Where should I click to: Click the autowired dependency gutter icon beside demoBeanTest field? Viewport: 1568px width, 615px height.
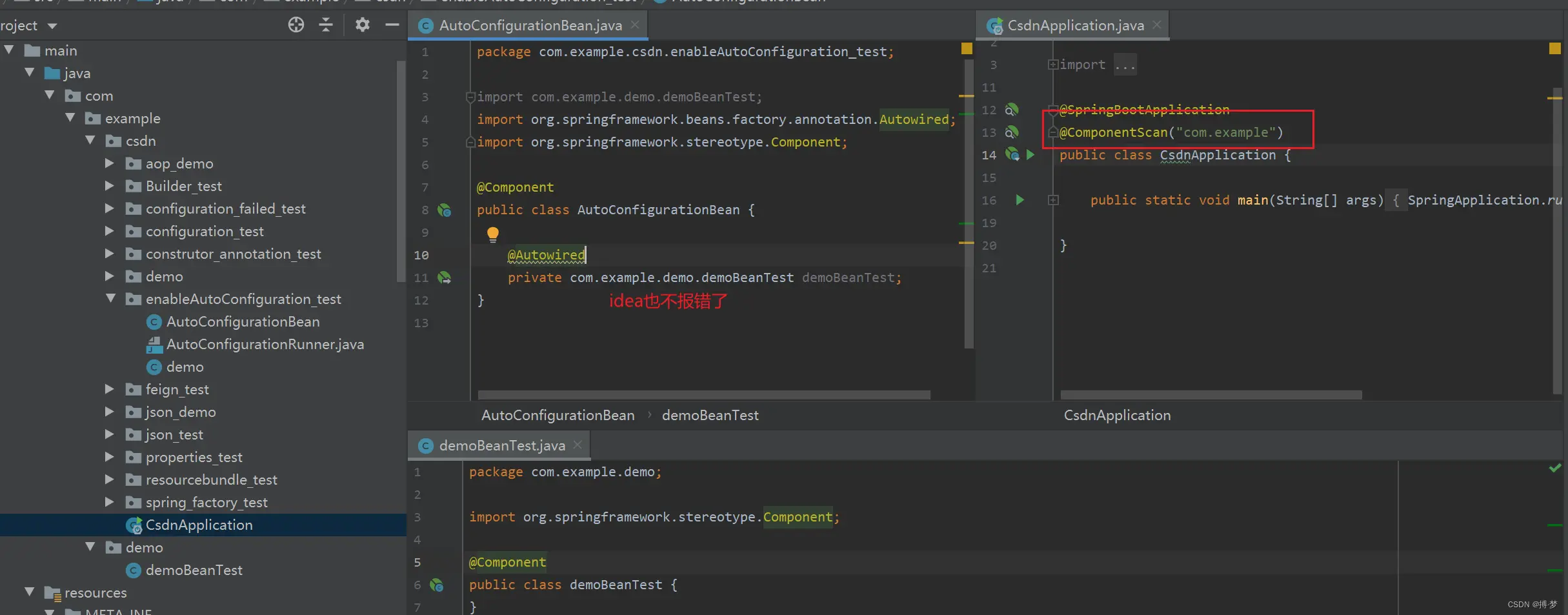tap(445, 277)
